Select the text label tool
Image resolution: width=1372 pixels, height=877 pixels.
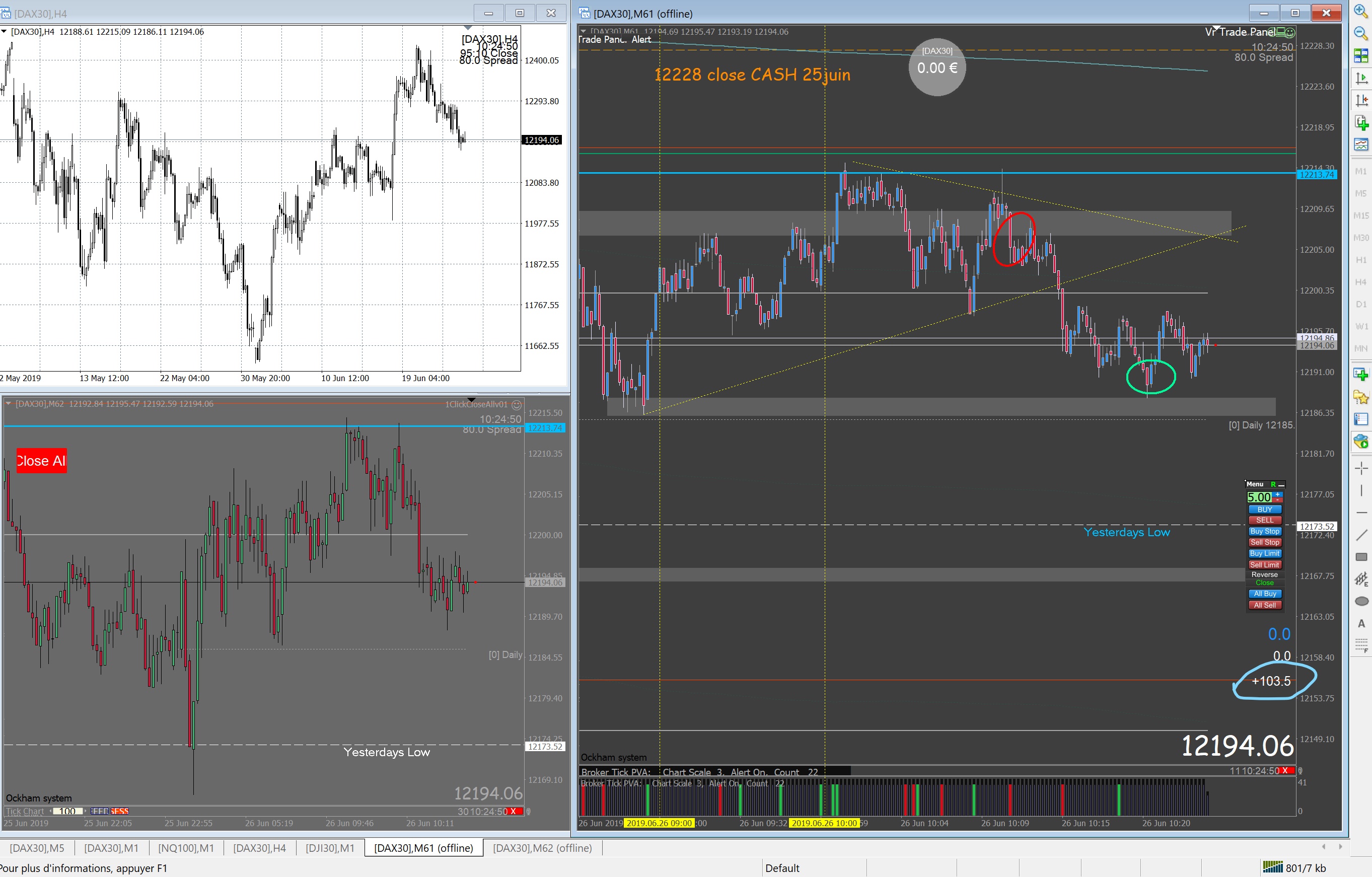tap(1361, 623)
